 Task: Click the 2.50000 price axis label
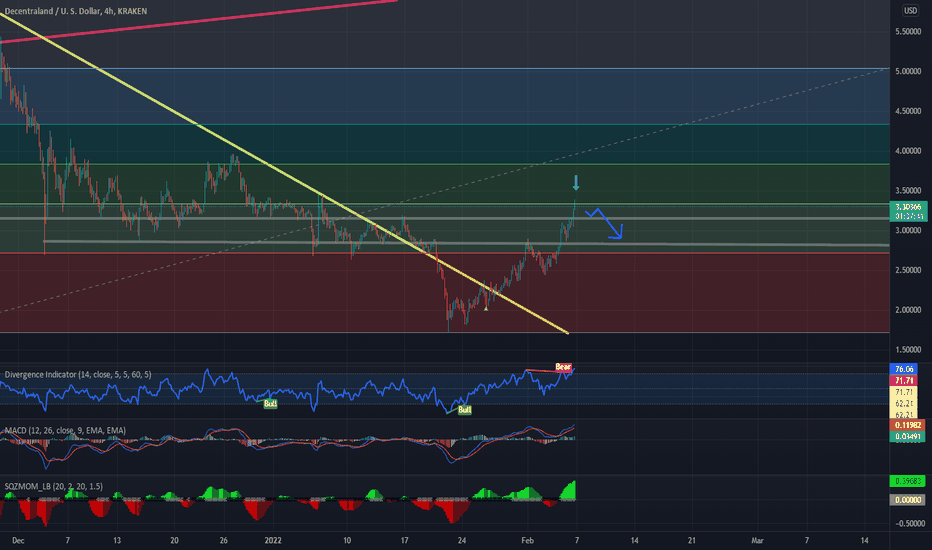point(908,270)
